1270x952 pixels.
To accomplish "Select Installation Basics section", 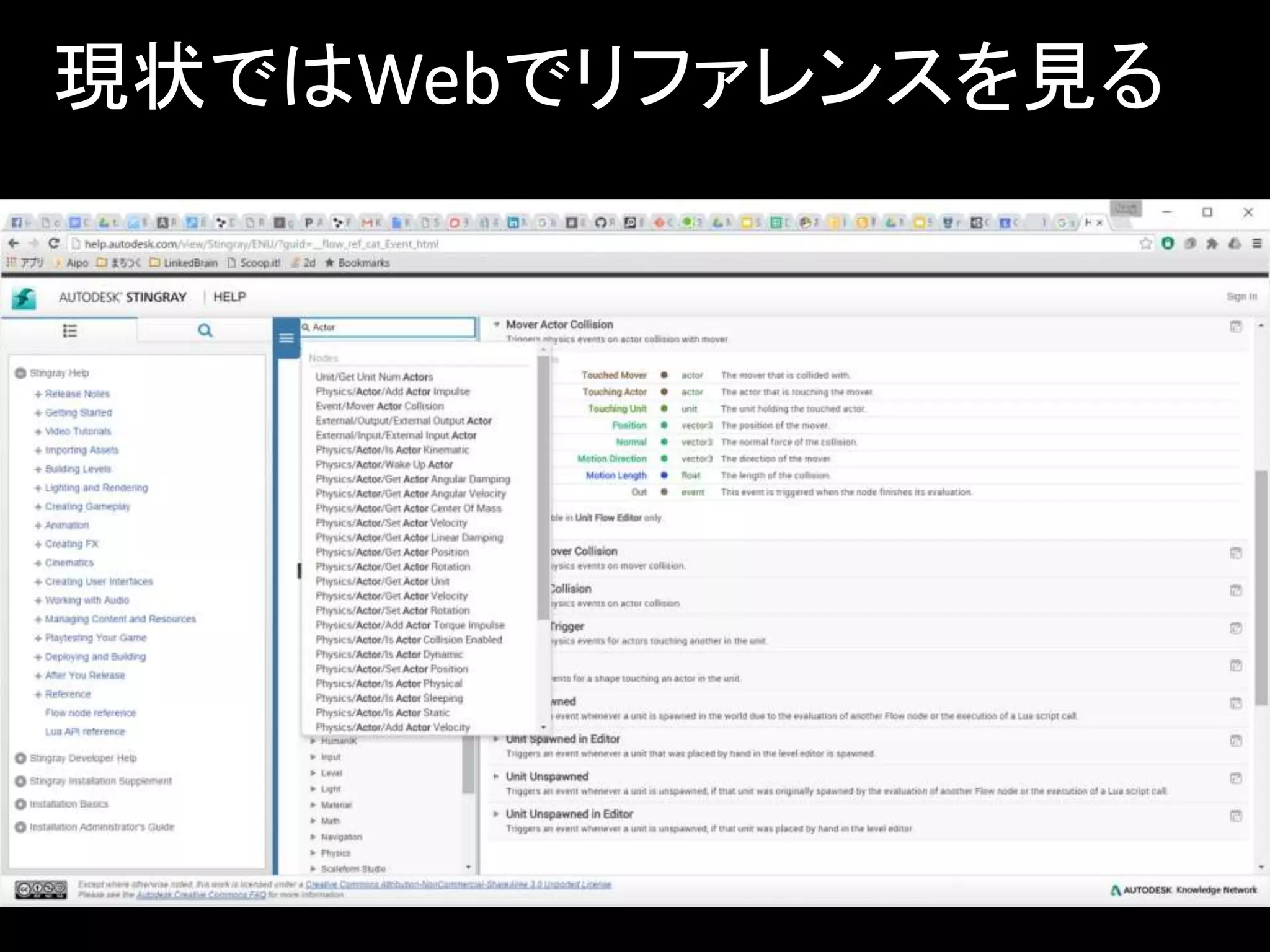I will tap(69, 804).
